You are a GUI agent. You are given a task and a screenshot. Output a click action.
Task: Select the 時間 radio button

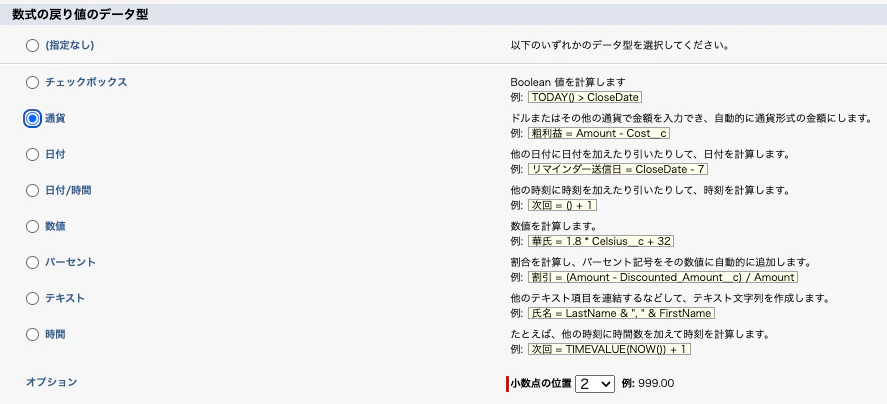point(32,334)
